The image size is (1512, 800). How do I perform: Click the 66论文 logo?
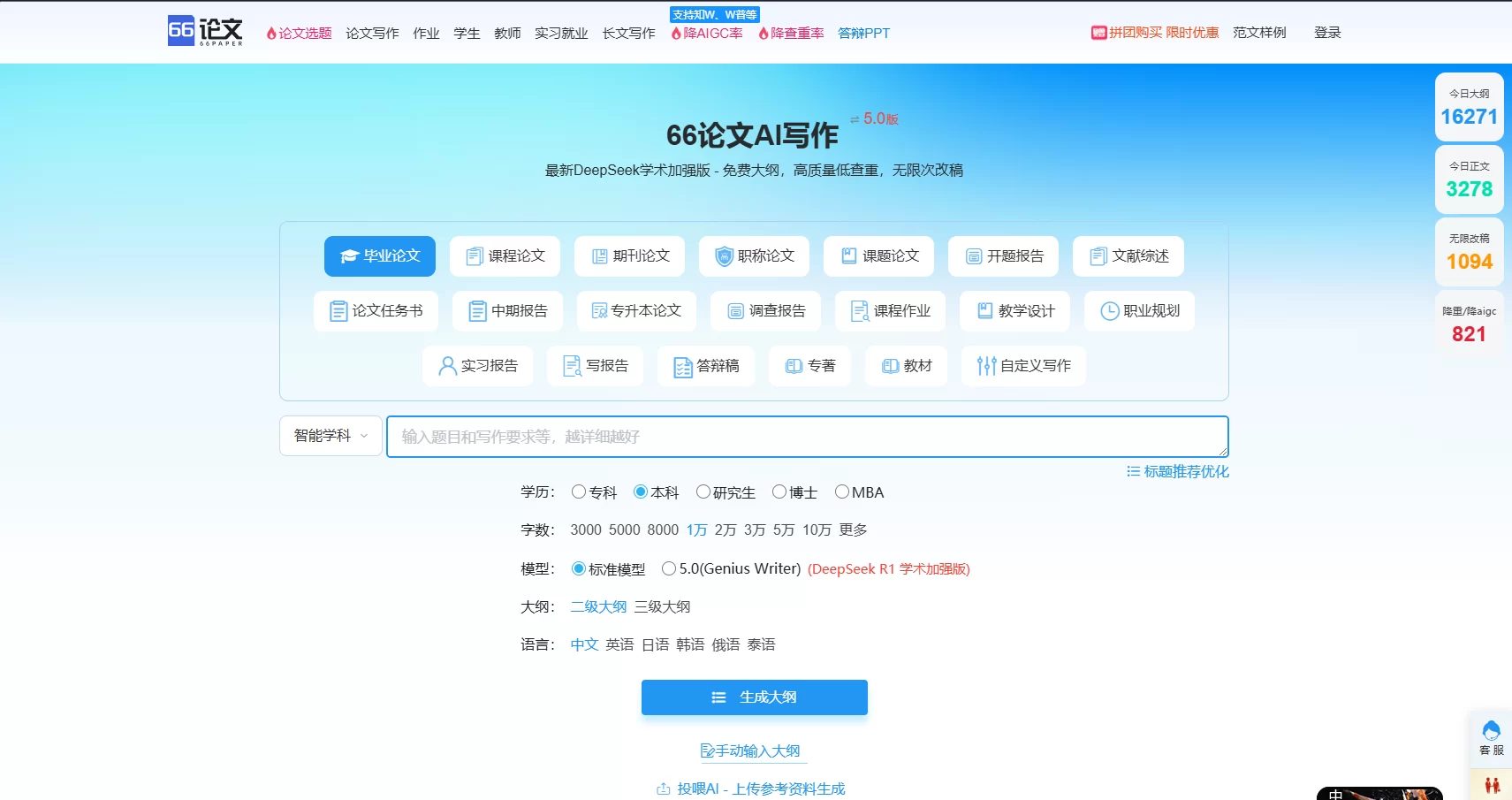click(x=205, y=32)
